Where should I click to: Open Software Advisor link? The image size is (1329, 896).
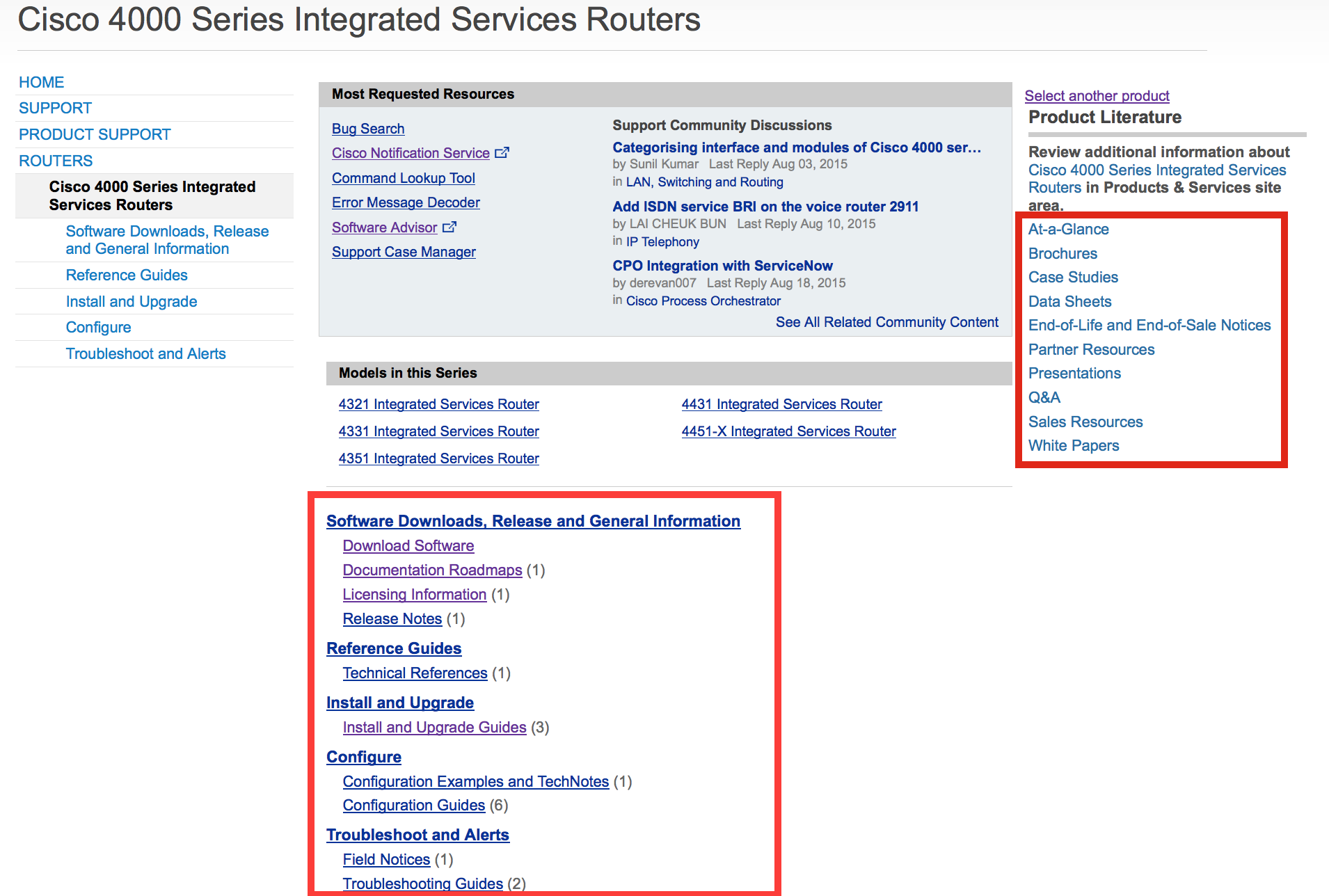click(x=384, y=227)
